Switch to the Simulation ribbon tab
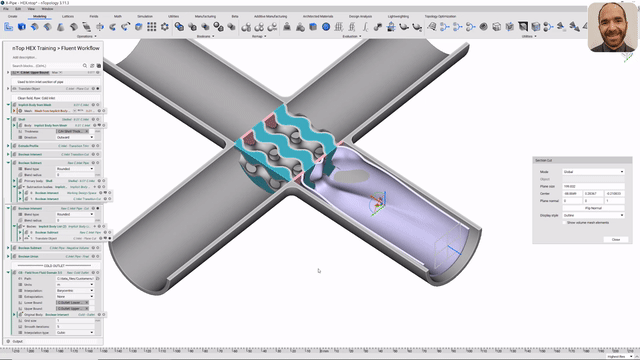This screenshot has height=360, width=640. coord(145,16)
